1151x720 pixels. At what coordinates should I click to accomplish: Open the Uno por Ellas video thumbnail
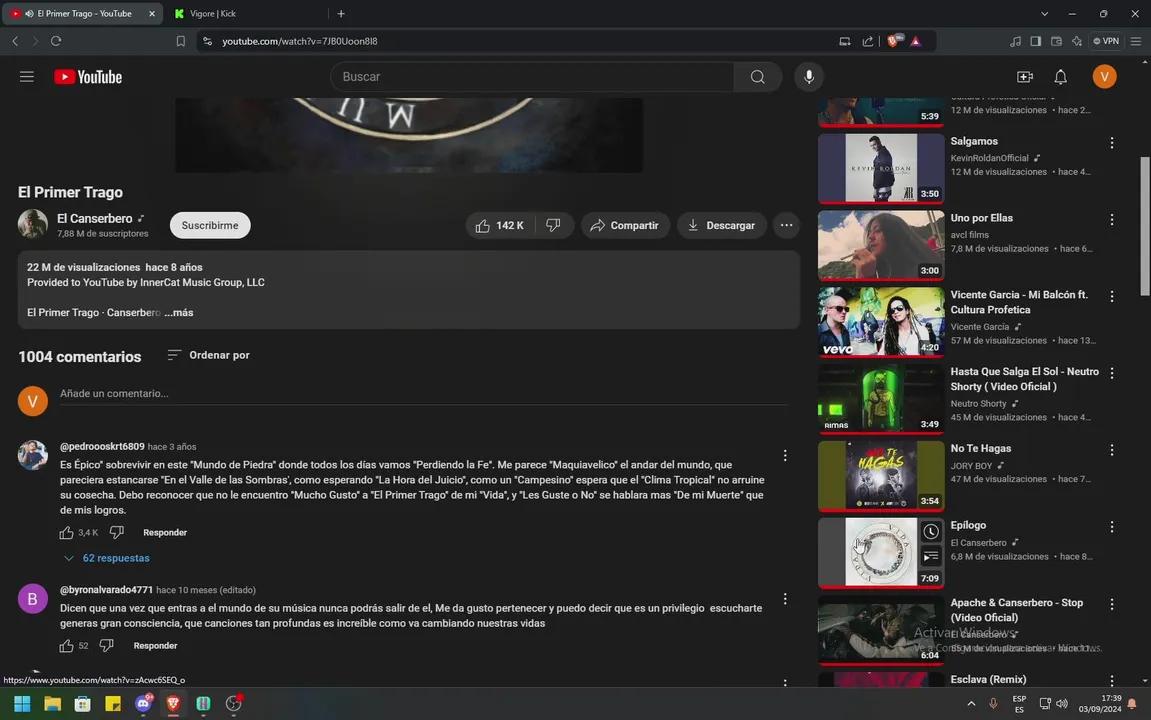(x=881, y=245)
